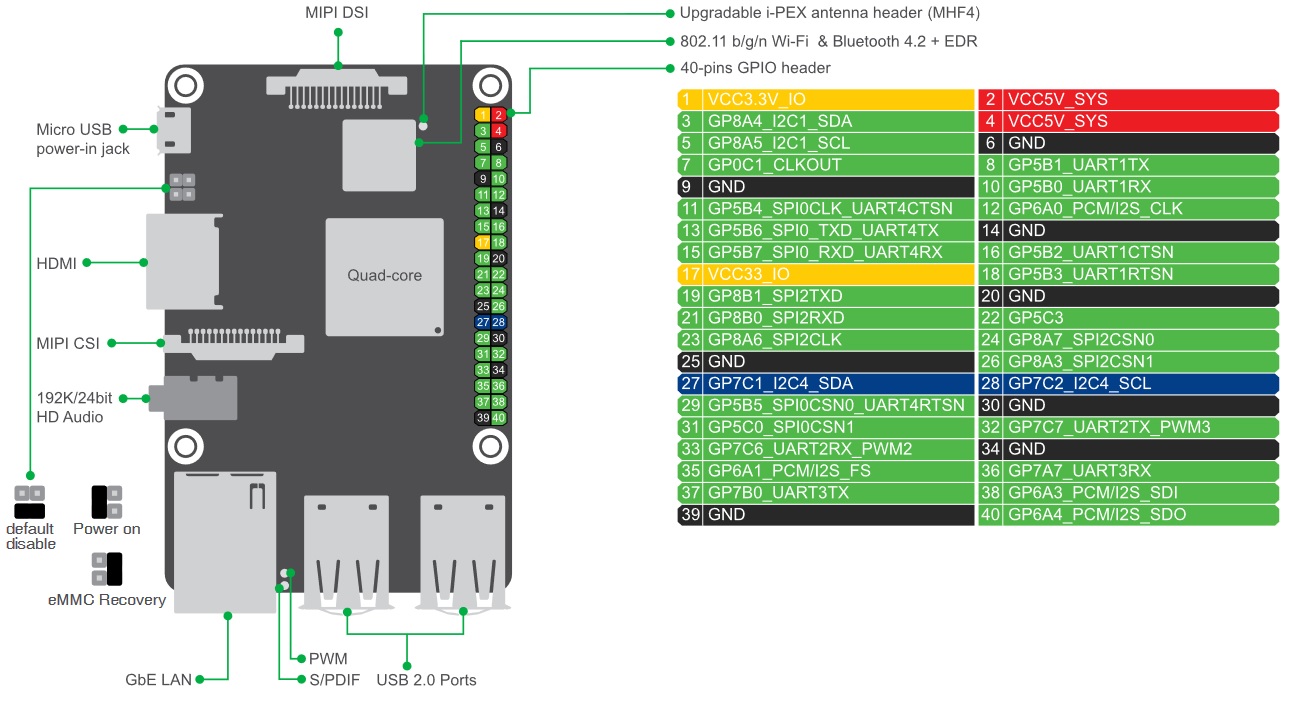Click pin 17 VCC33_IO entry

[826, 274]
